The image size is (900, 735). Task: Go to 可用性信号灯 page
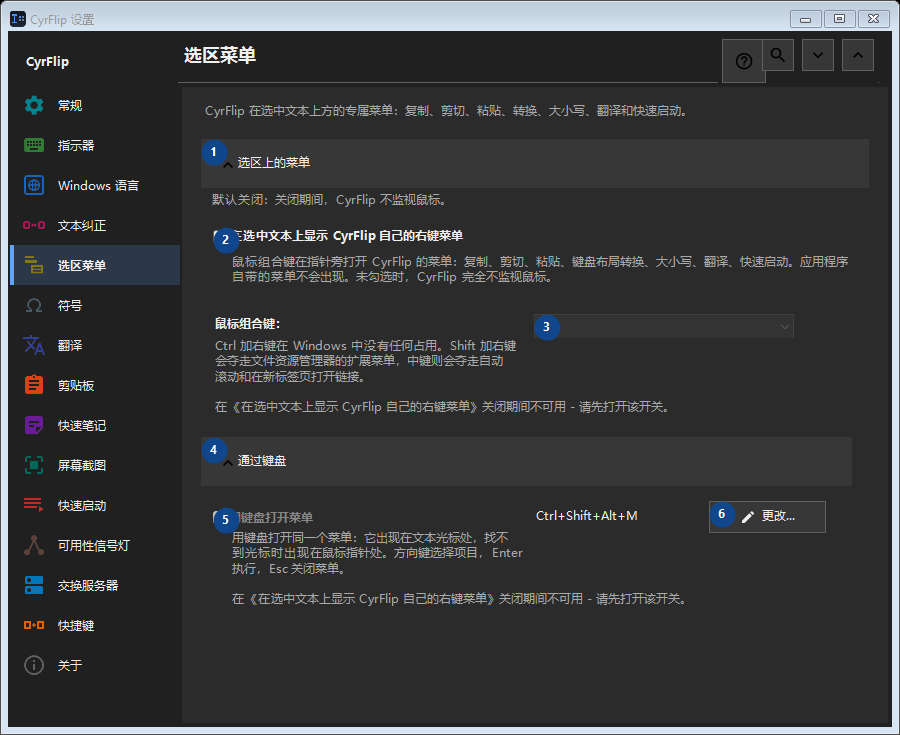95,545
